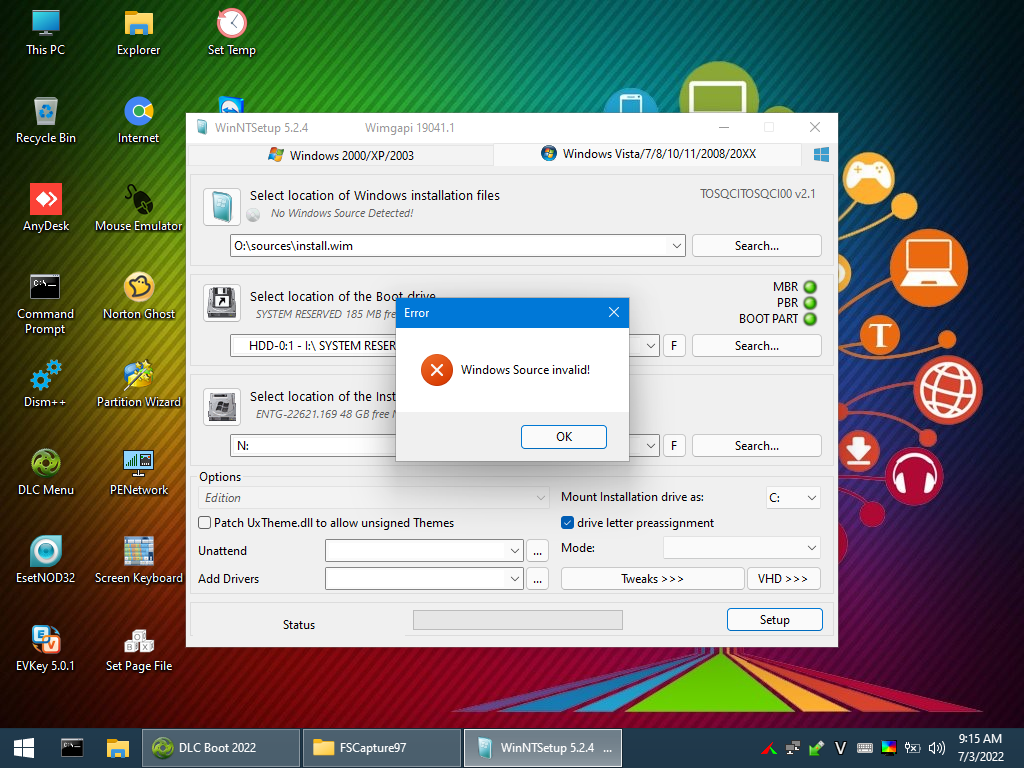This screenshot has width=1024, height=768.
Task: Open the Mode dropdown
Action: click(742, 547)
